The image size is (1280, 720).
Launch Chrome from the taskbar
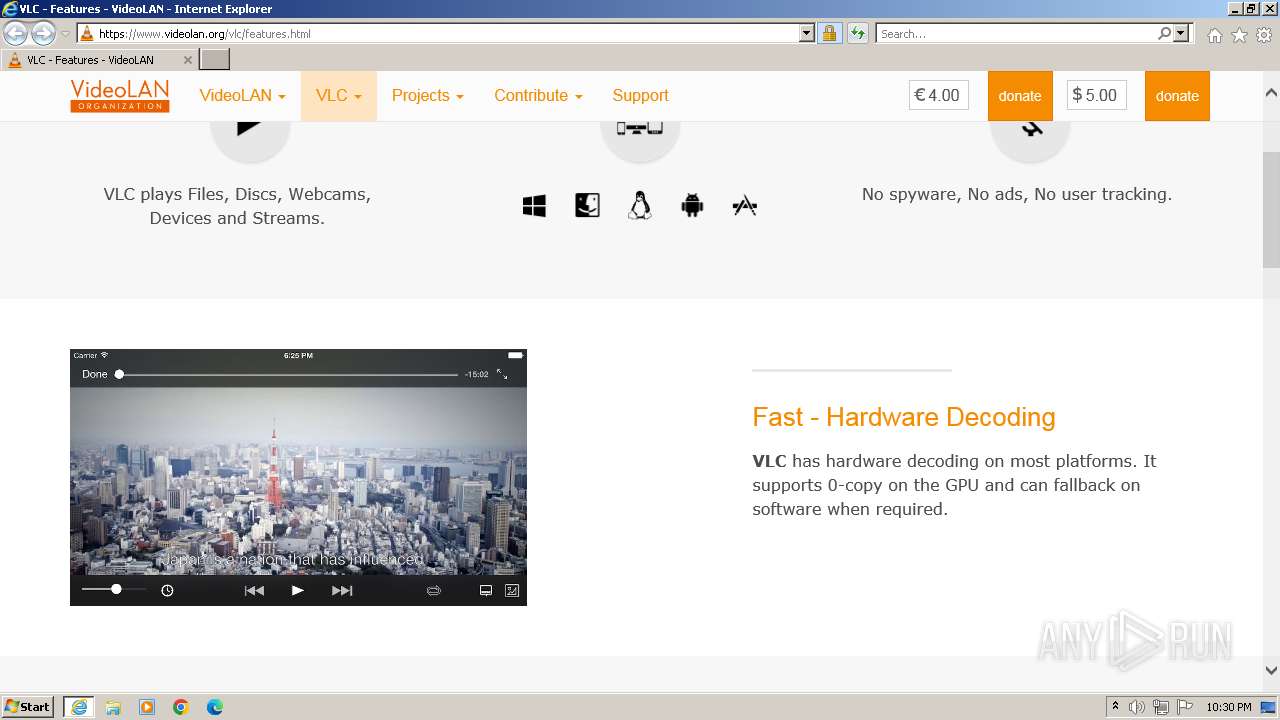click(x=181, y=707)
